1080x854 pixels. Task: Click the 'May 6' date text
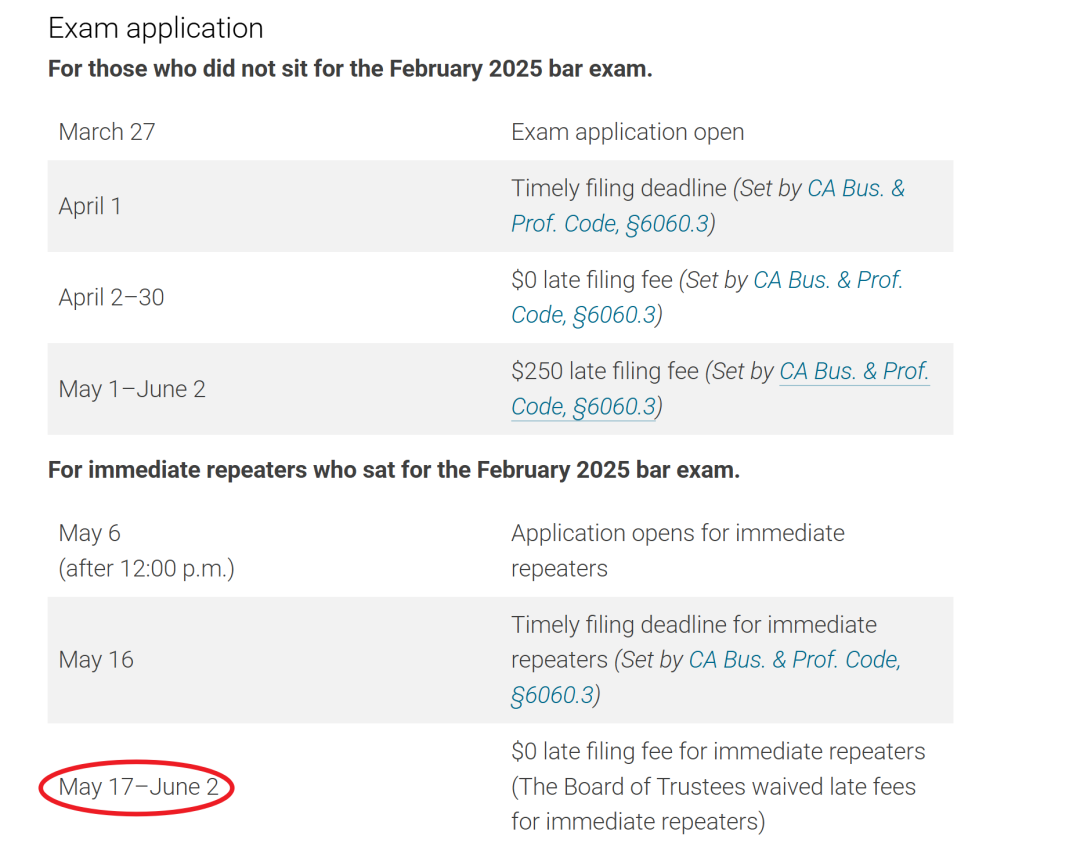tap(90, 533)
